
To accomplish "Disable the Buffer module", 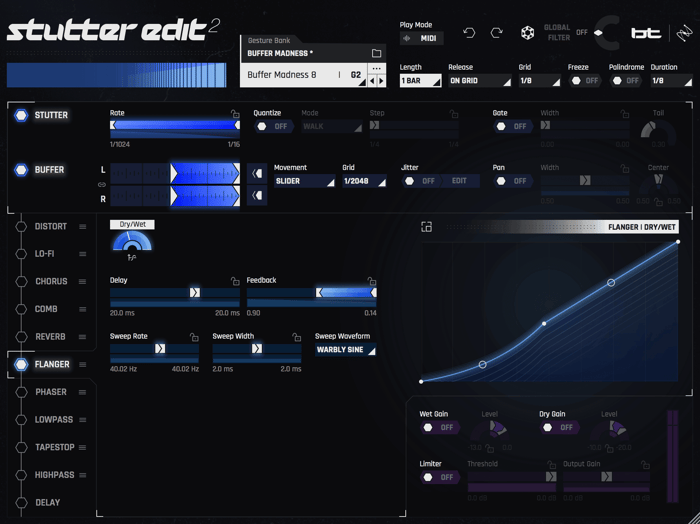I will coord(21,170).
